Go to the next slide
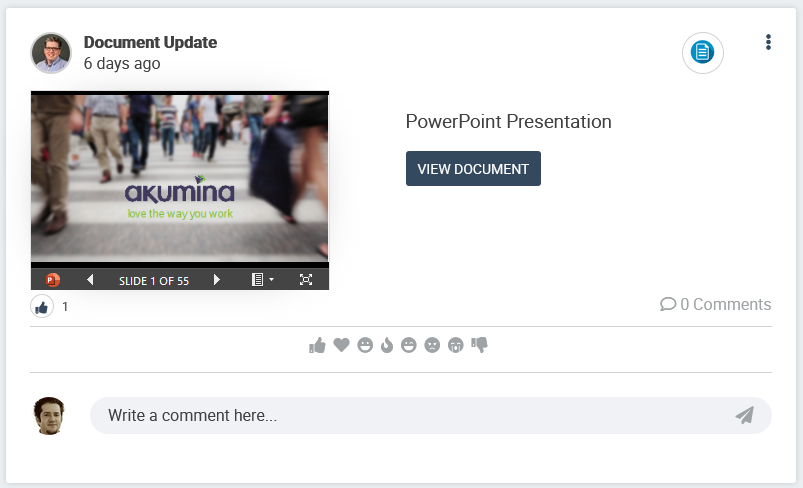The height and width of the screenshot is (488, 803). [x=217, y=280]
